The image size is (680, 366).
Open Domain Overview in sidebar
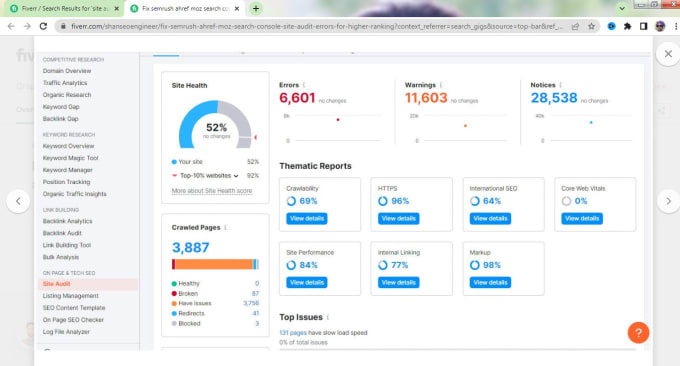(67, 71)
